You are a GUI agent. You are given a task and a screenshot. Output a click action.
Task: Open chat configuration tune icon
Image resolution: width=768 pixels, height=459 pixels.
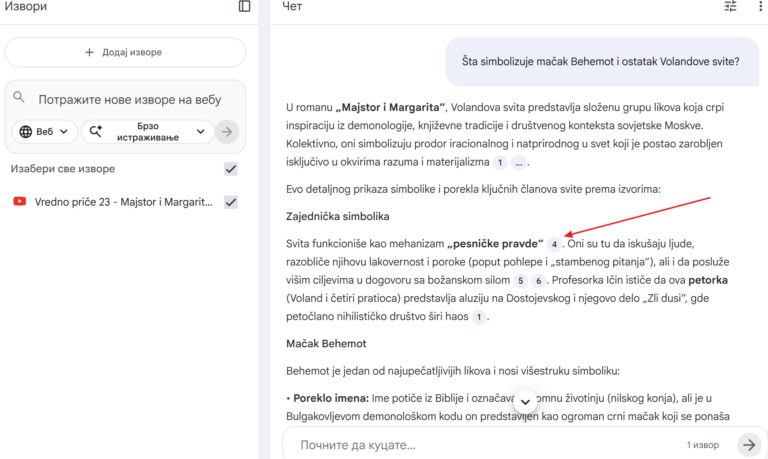(x=730, y=7)
